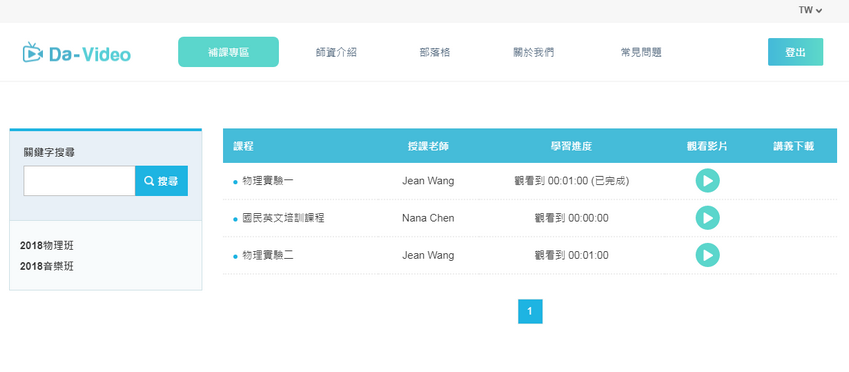Image resolution: width=849 pixels, height=372 pixels.
Task: Click the 關鍵字搜尋 label
Action: point(49,153)
